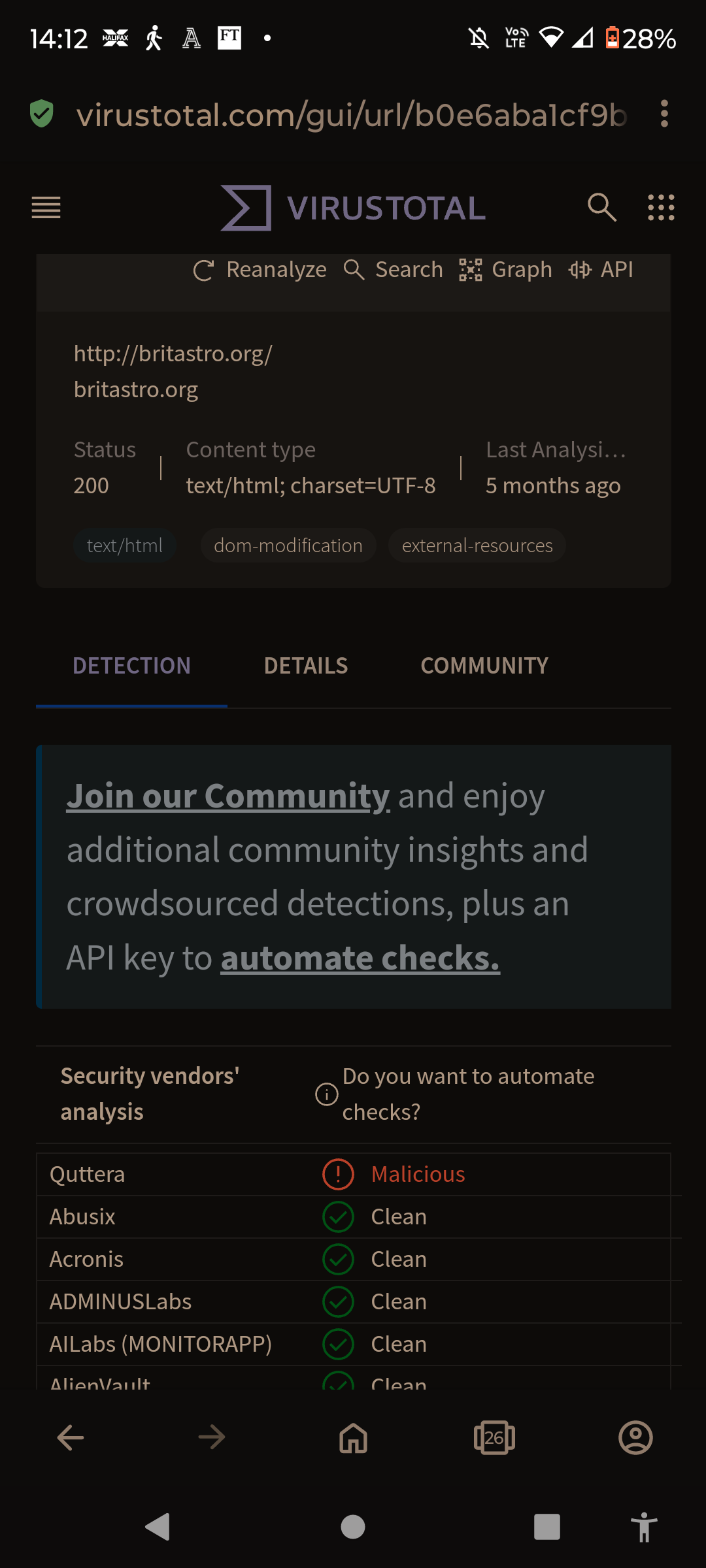Viewport: 706px width, 1568px height.
Task: Tap the FT notification icon
Action: (229, 38)
